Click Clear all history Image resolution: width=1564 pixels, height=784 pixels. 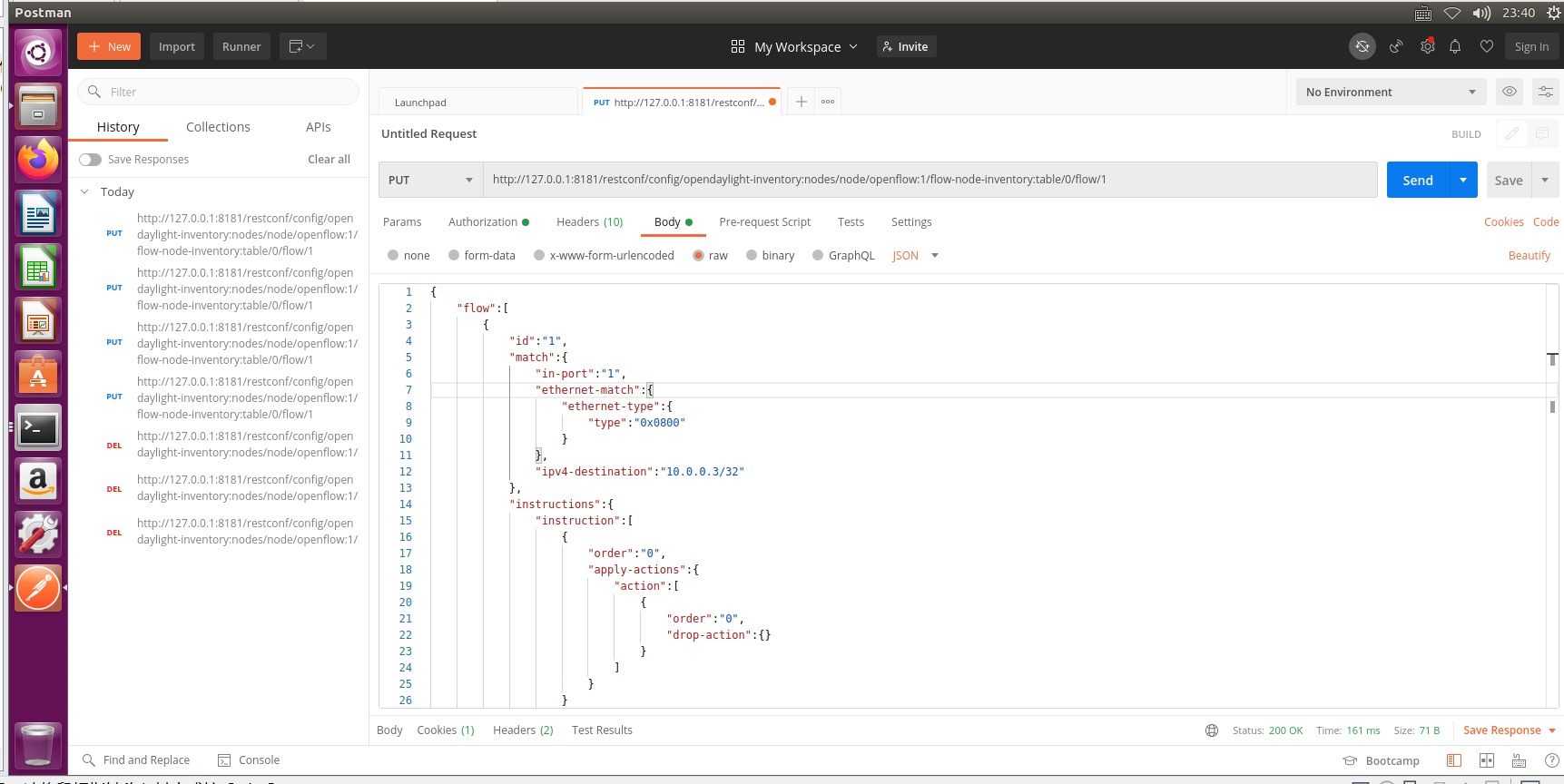(329, 160)
